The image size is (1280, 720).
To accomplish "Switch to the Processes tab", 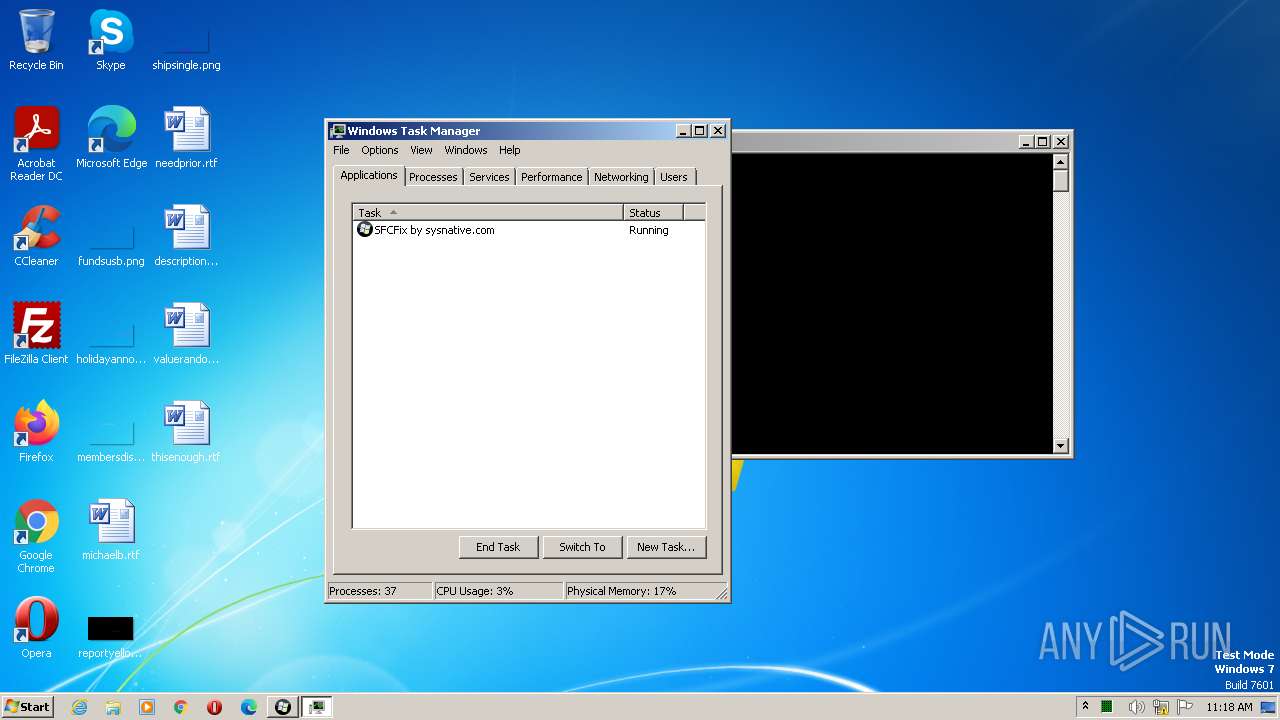I will pos(433,177).
